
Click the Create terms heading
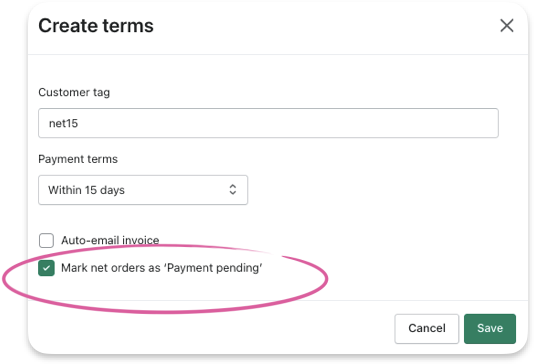click(96, 26)
